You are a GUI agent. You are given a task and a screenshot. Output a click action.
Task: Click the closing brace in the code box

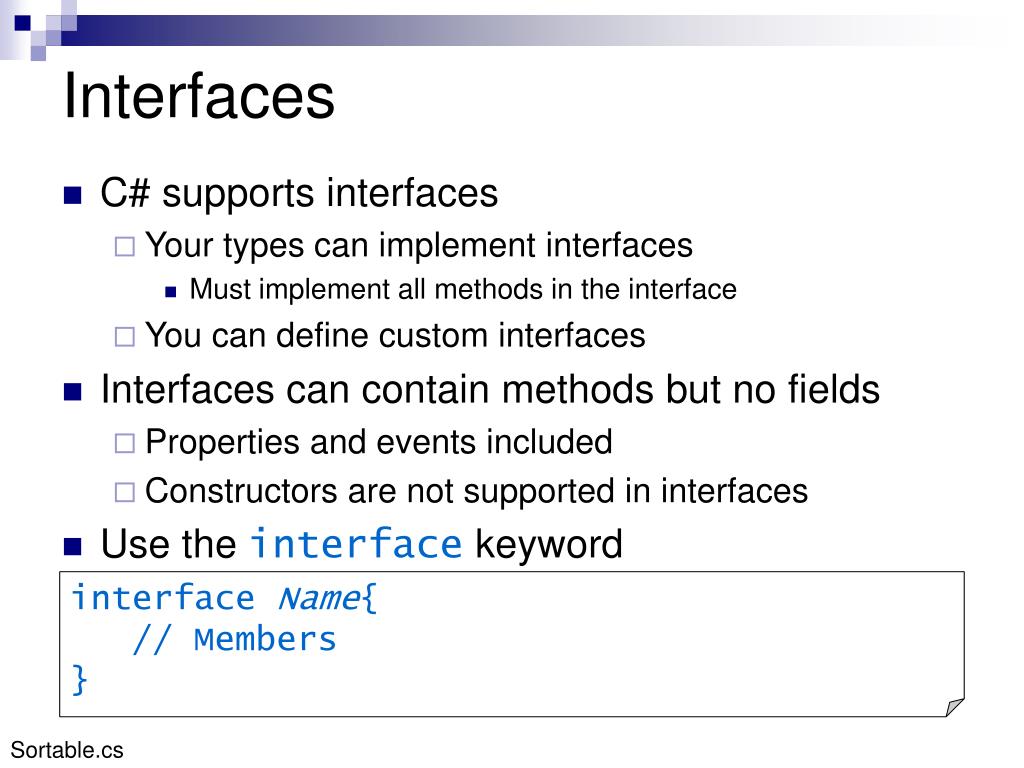click(x=79, y=680)
